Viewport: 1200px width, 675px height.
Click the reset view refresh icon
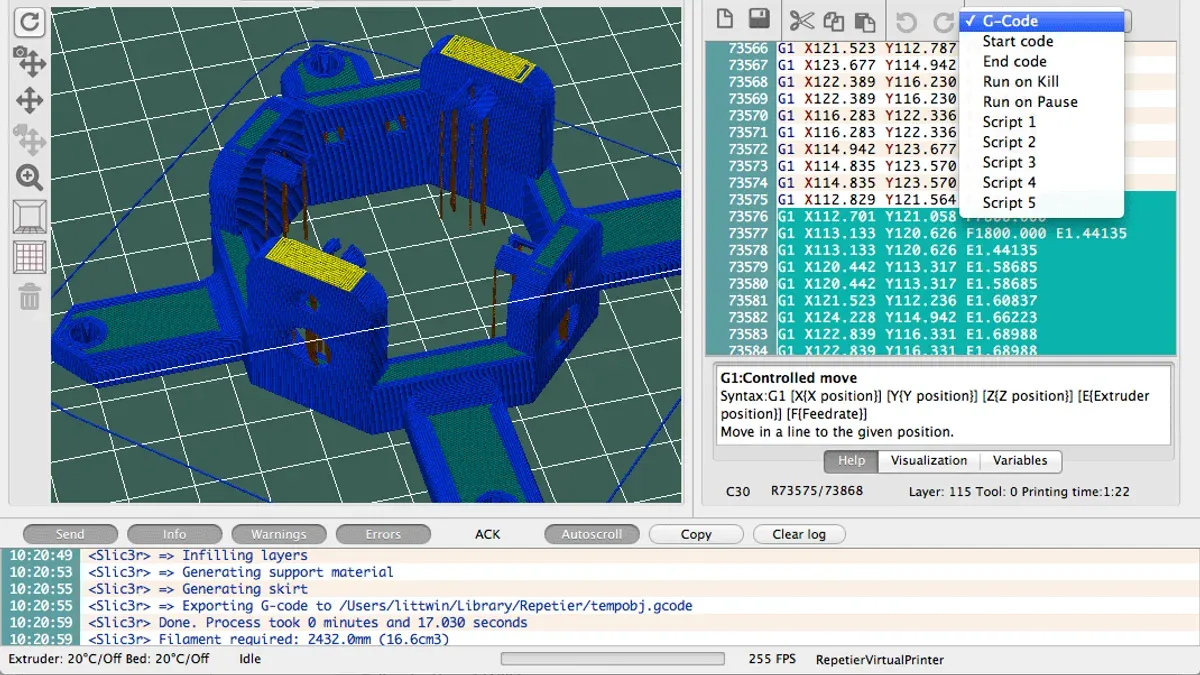click(30, 22)
